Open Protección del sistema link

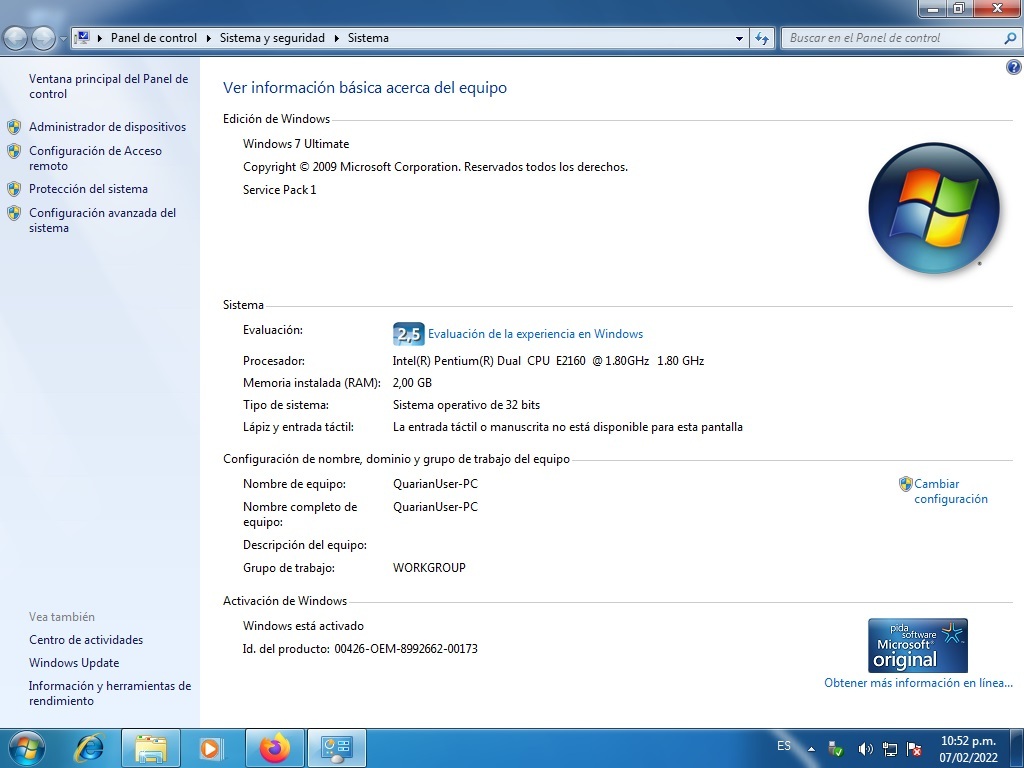coord(88,189)
